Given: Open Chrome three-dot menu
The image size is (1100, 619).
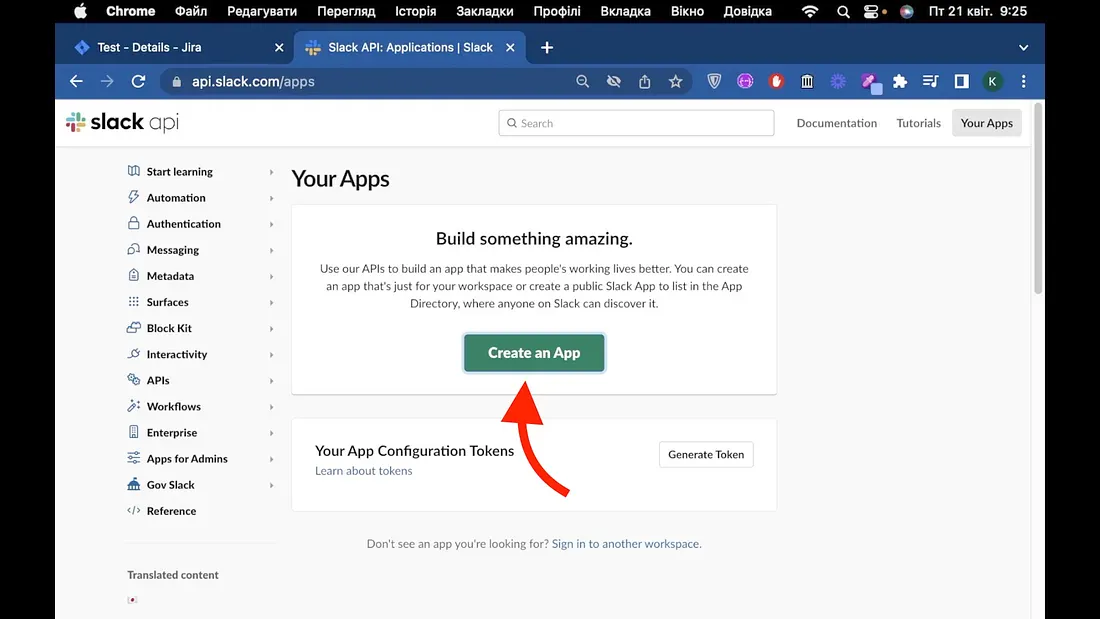Looking at the screenshot, I should pyautogui.click(x=1024, y=81).
